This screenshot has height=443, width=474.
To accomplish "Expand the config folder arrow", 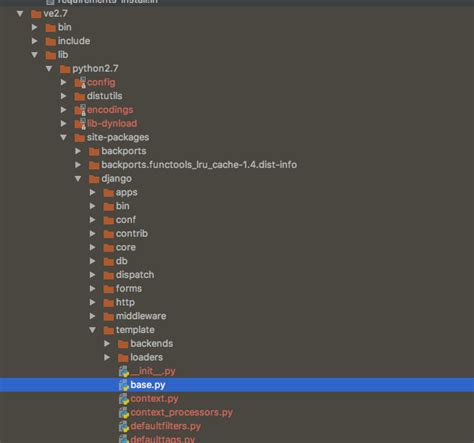I will [64, 82].
